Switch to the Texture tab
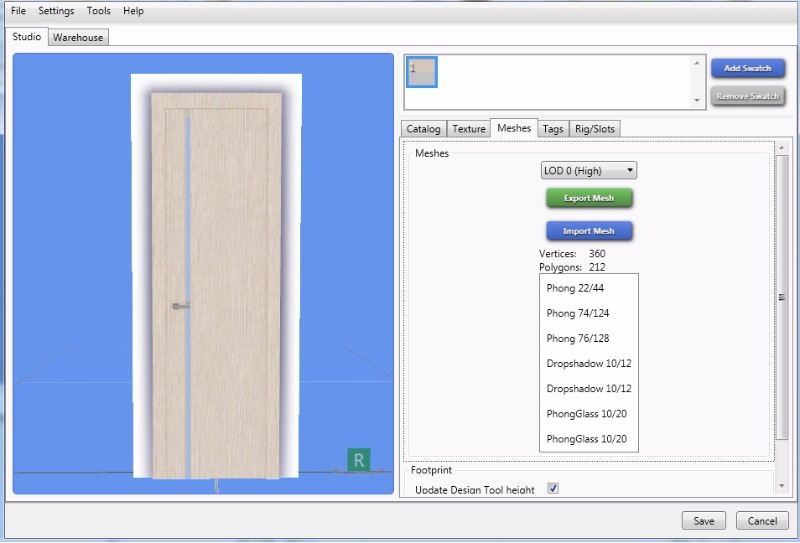 tap(468, 129)
